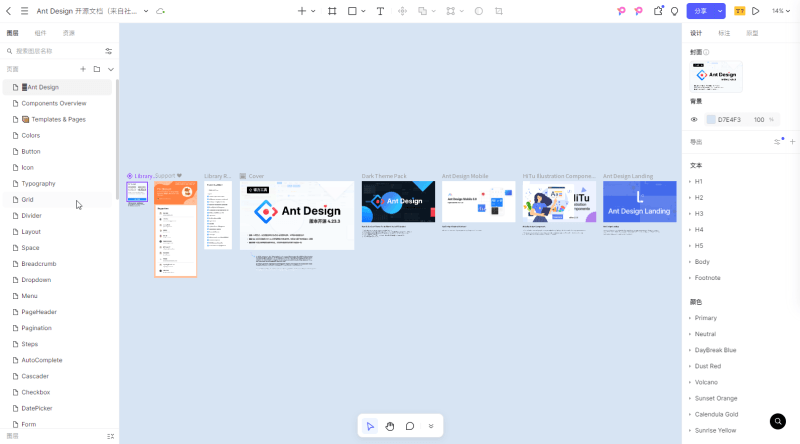The image size is (800, 444).
Task: Click the boolean operation tool icon
Action: 422,11
